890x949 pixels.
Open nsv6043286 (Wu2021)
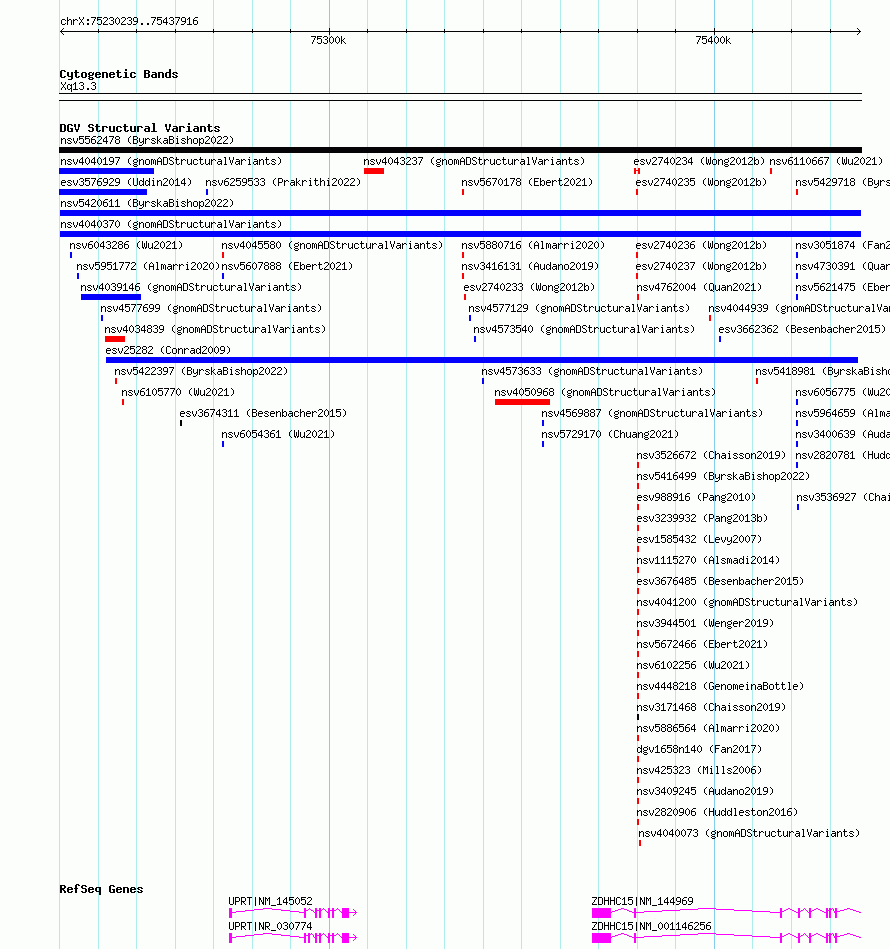[x=126, y=245]
